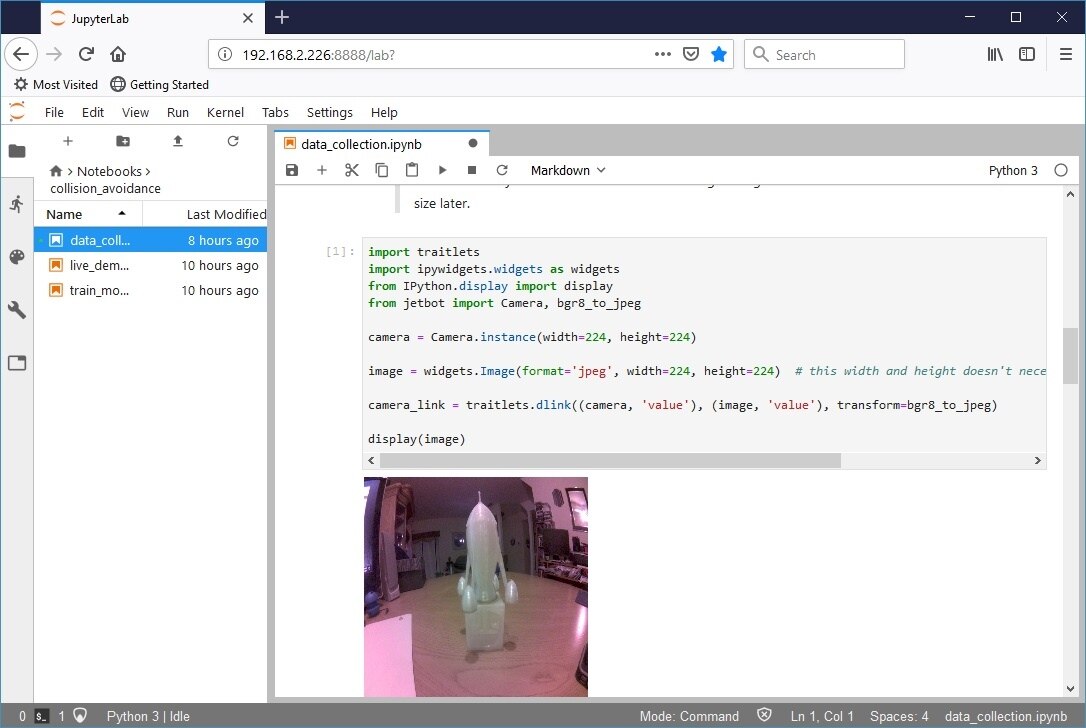
Task: Open the Commands palette sidebar icon
Action: coord(17,257)
